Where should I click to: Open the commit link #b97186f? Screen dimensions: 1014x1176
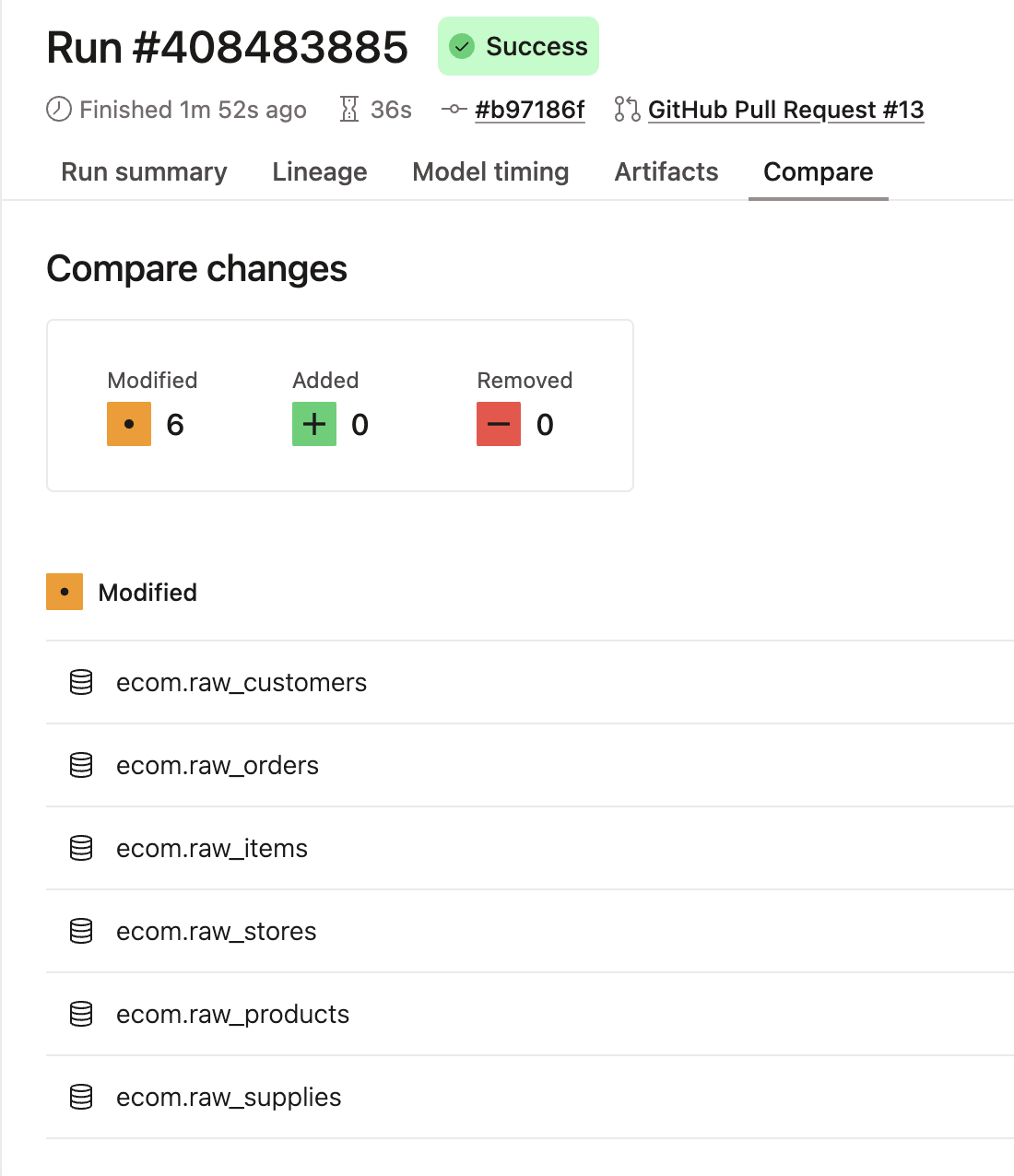pos(530,110)
